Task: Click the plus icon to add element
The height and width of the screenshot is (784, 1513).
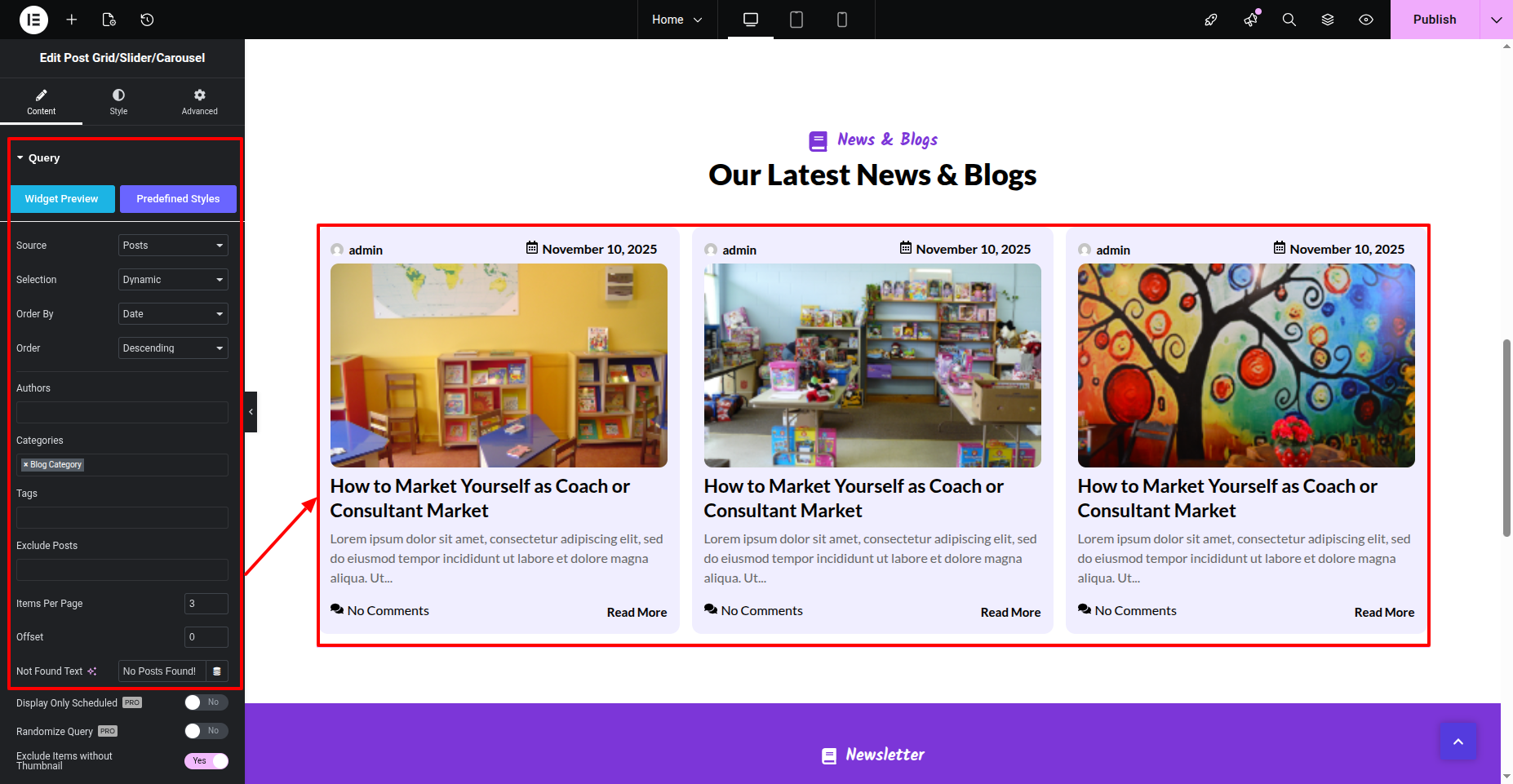Action: (72, 20)
